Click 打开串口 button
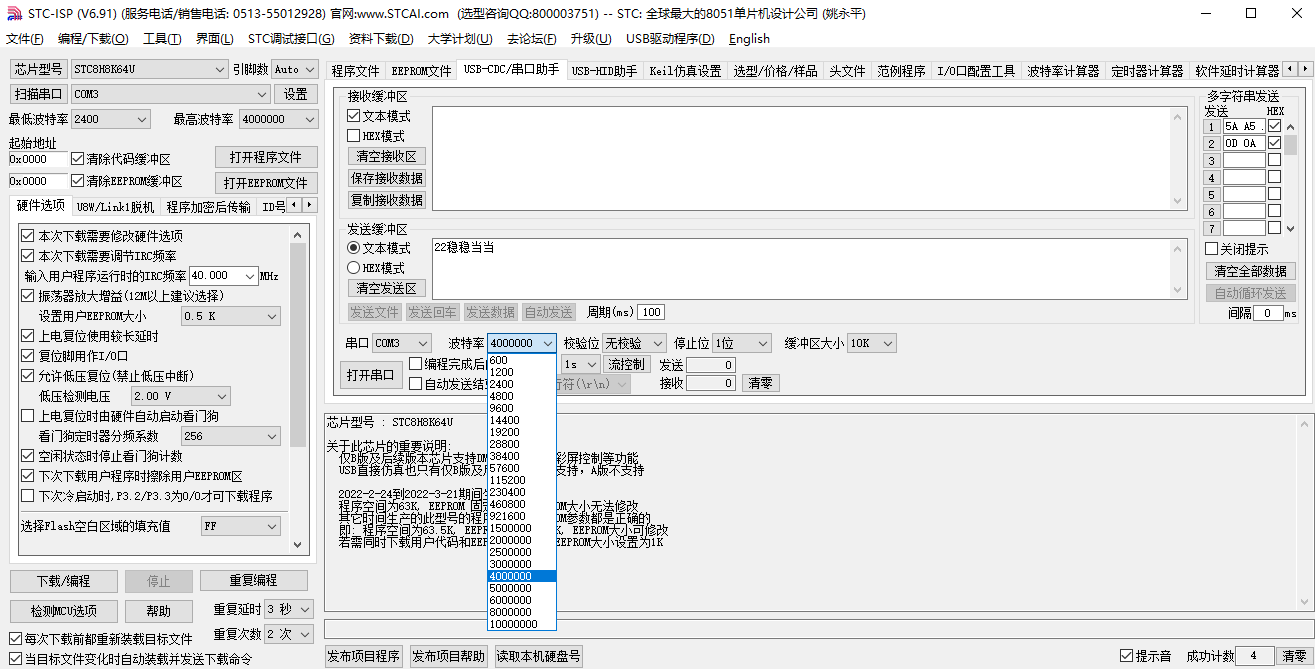The width and height of the screenshot is (1315, 669). tap(370, 375)
